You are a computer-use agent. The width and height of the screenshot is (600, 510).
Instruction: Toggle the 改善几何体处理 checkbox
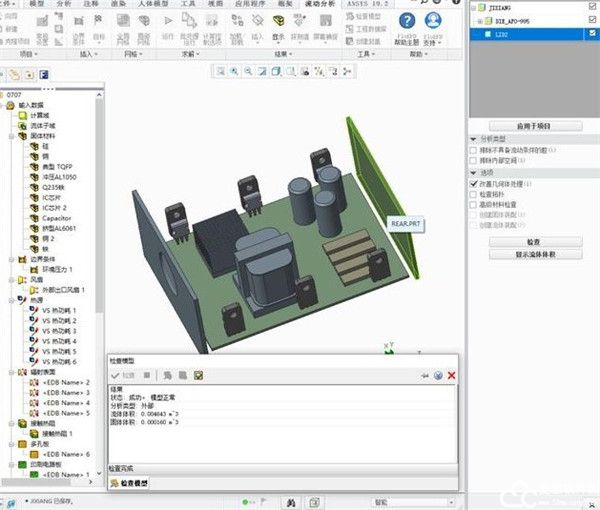pyautogui.click(x=474, y=184)
